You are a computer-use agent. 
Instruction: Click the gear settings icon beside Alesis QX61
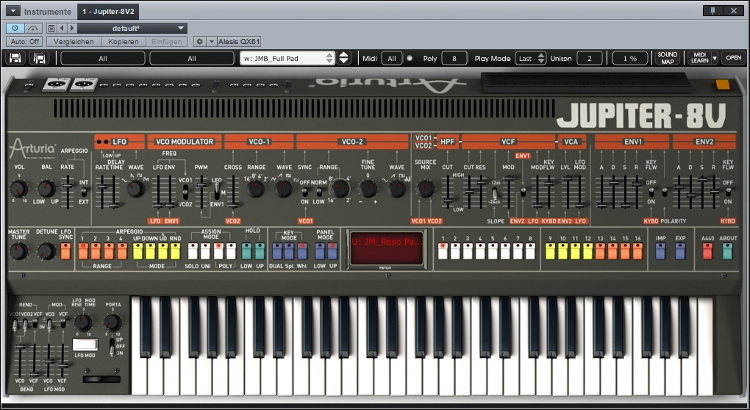(200, 42)
